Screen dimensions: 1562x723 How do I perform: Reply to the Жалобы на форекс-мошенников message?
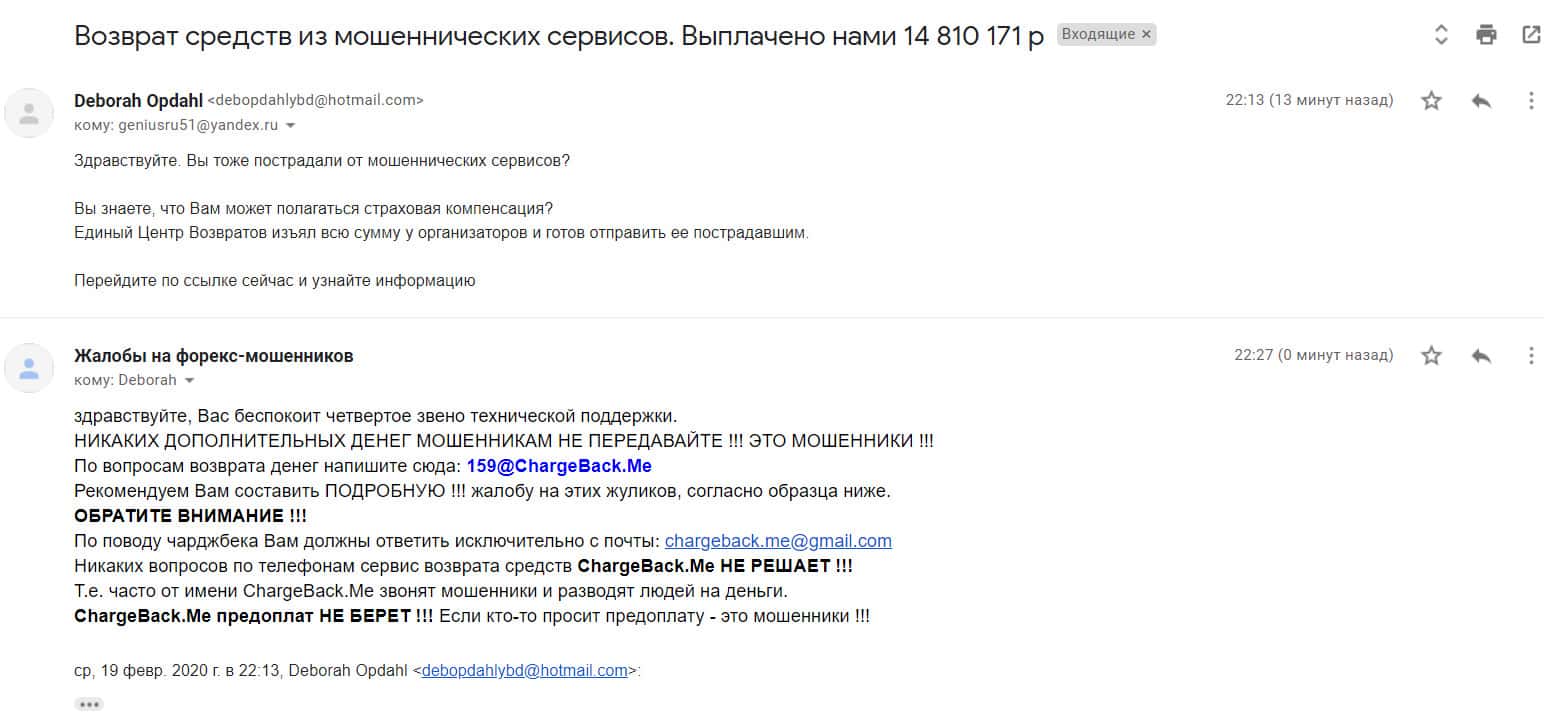(x=1482, y=355)
